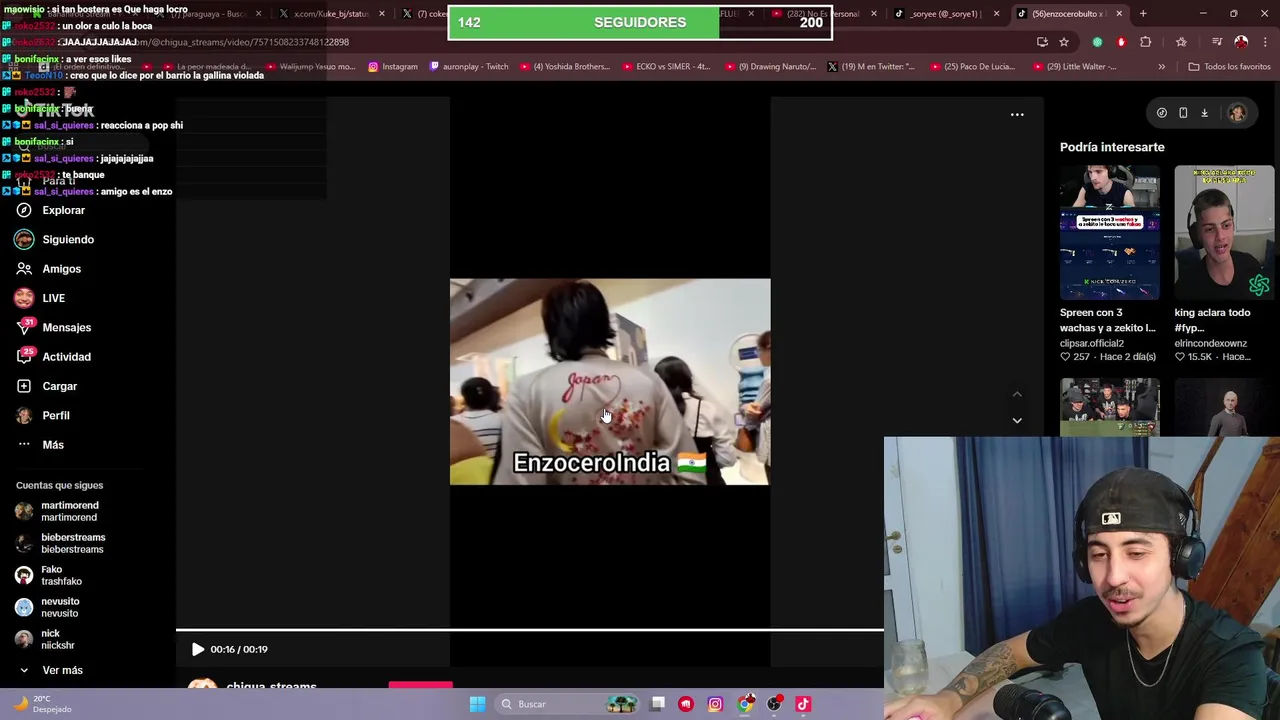
Task: Open TikTok app from taskbar
Action: coord(803,704)
